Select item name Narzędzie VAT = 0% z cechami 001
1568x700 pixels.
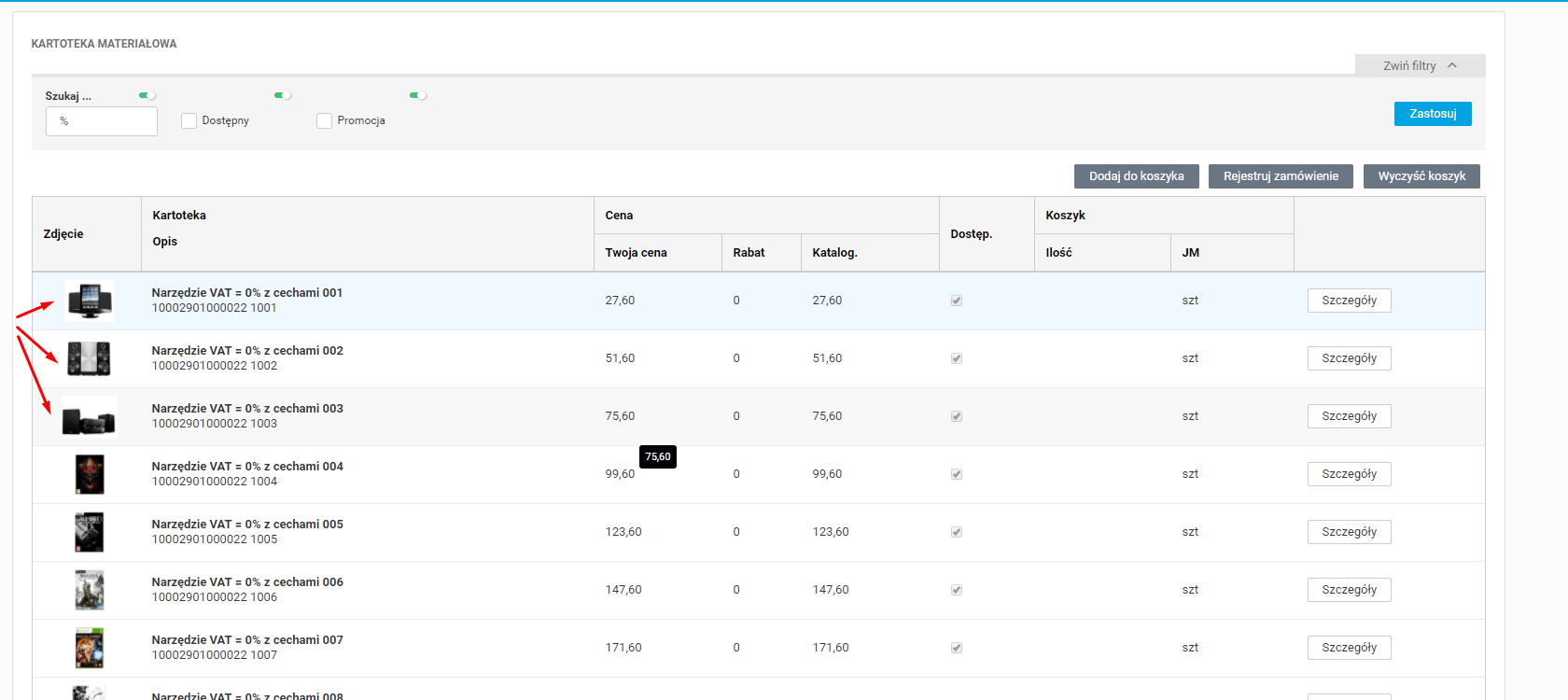247,293
